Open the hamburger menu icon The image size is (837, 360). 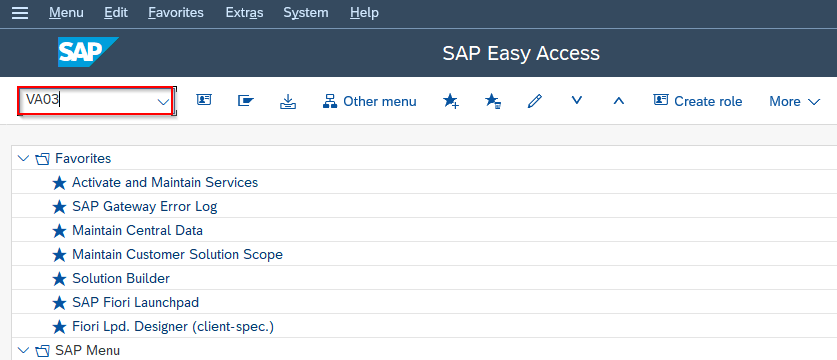click(x=20, y=12)
